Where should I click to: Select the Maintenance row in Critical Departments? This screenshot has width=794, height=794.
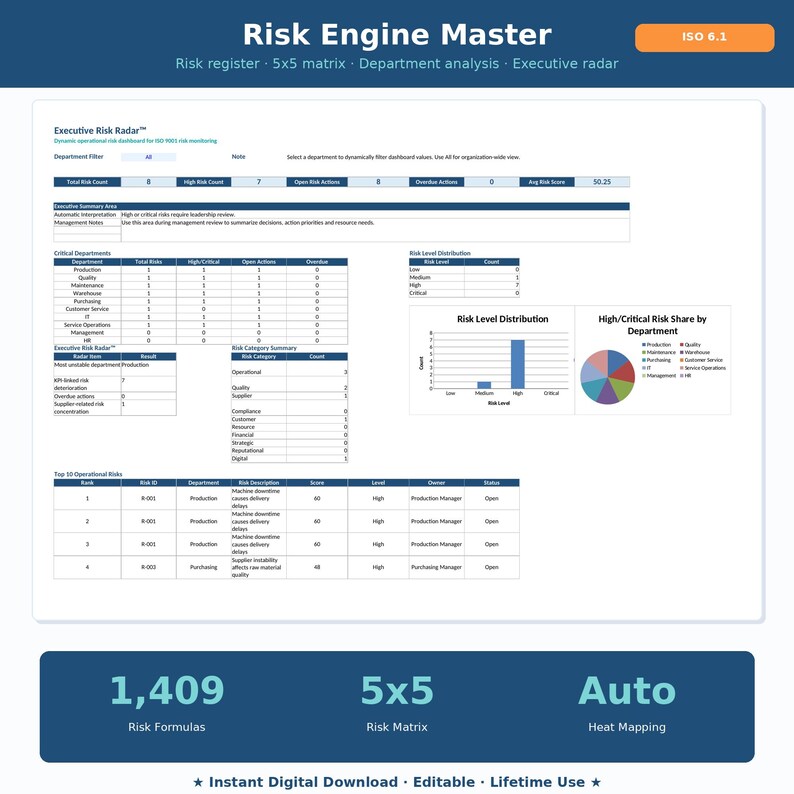201,286
